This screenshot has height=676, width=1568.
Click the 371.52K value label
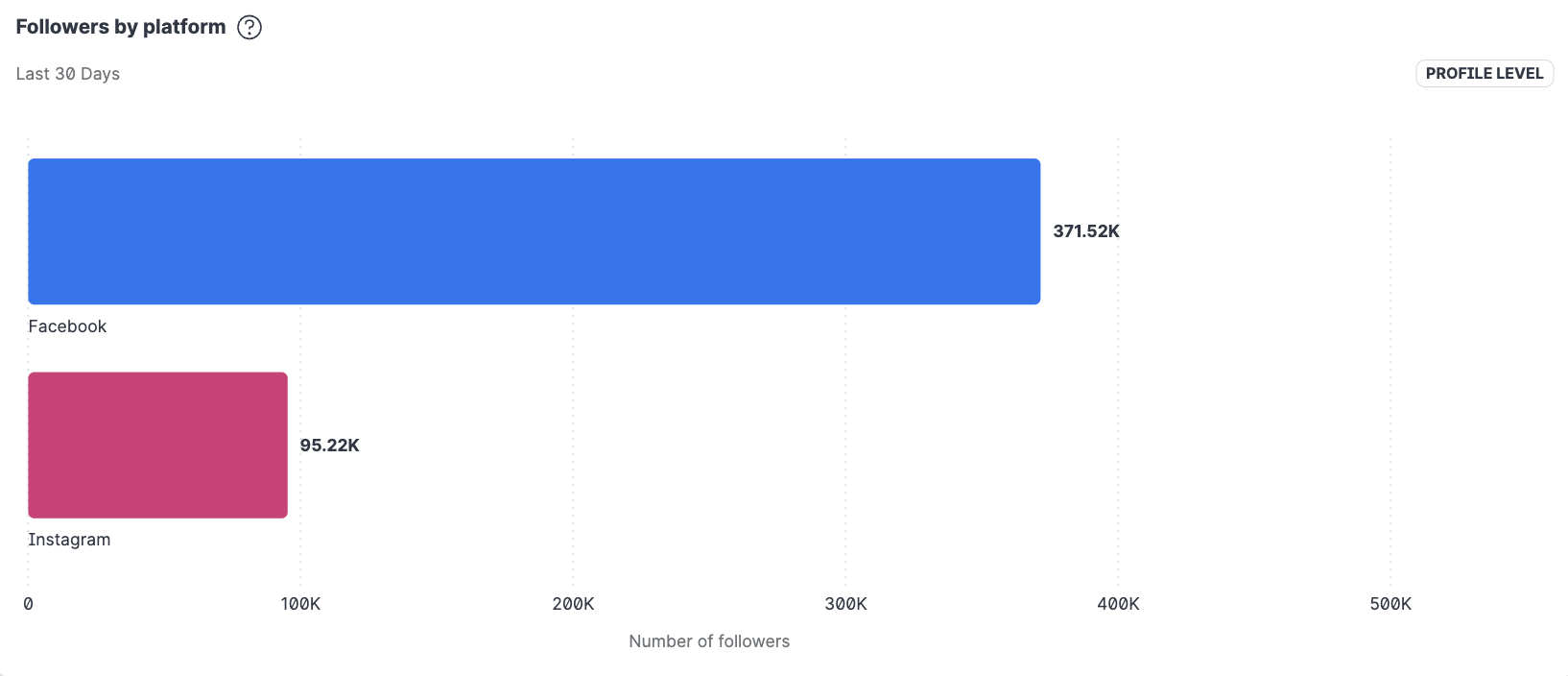tap(1085, 231)
